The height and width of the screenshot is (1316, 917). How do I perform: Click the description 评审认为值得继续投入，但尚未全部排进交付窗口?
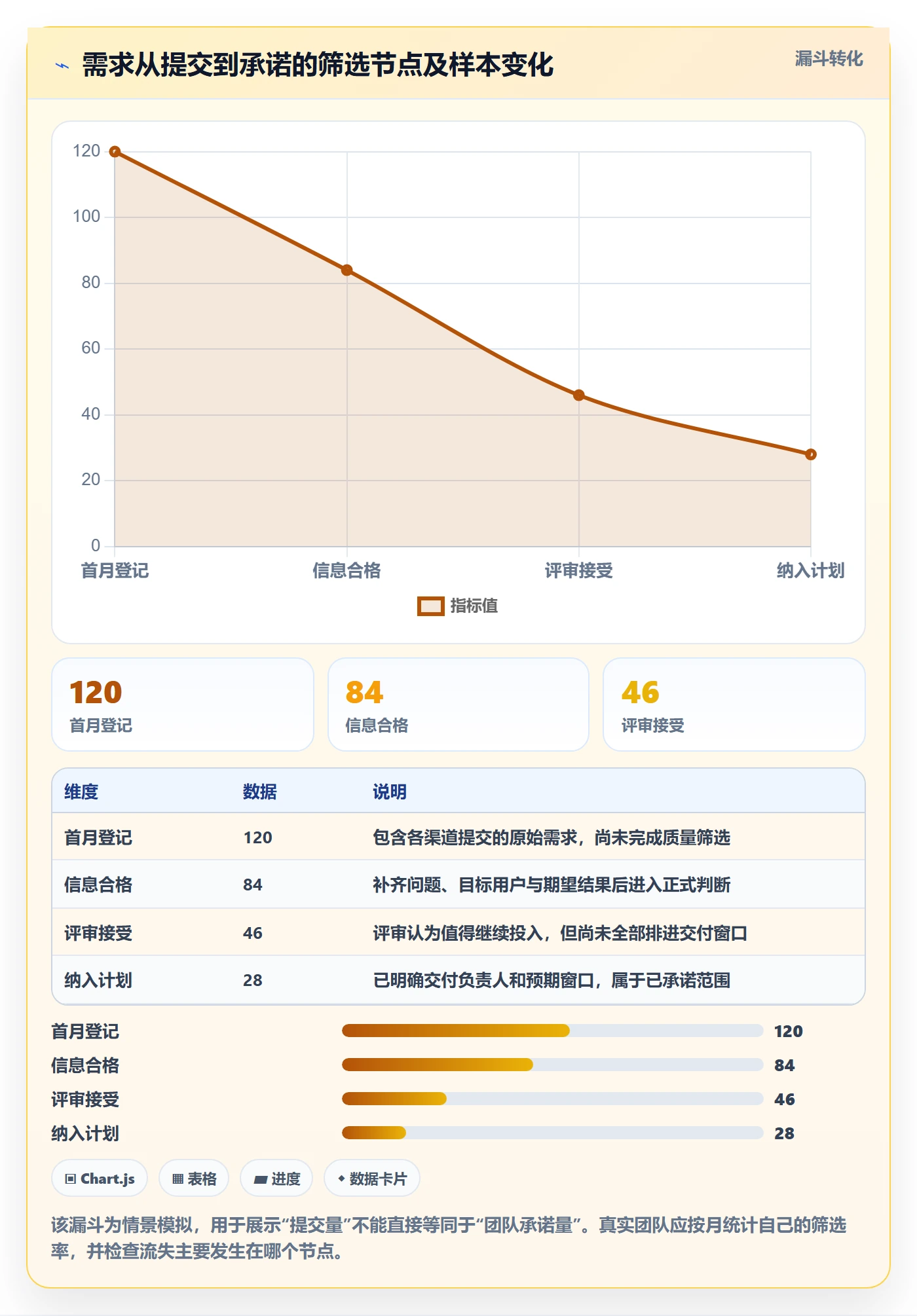560,933
